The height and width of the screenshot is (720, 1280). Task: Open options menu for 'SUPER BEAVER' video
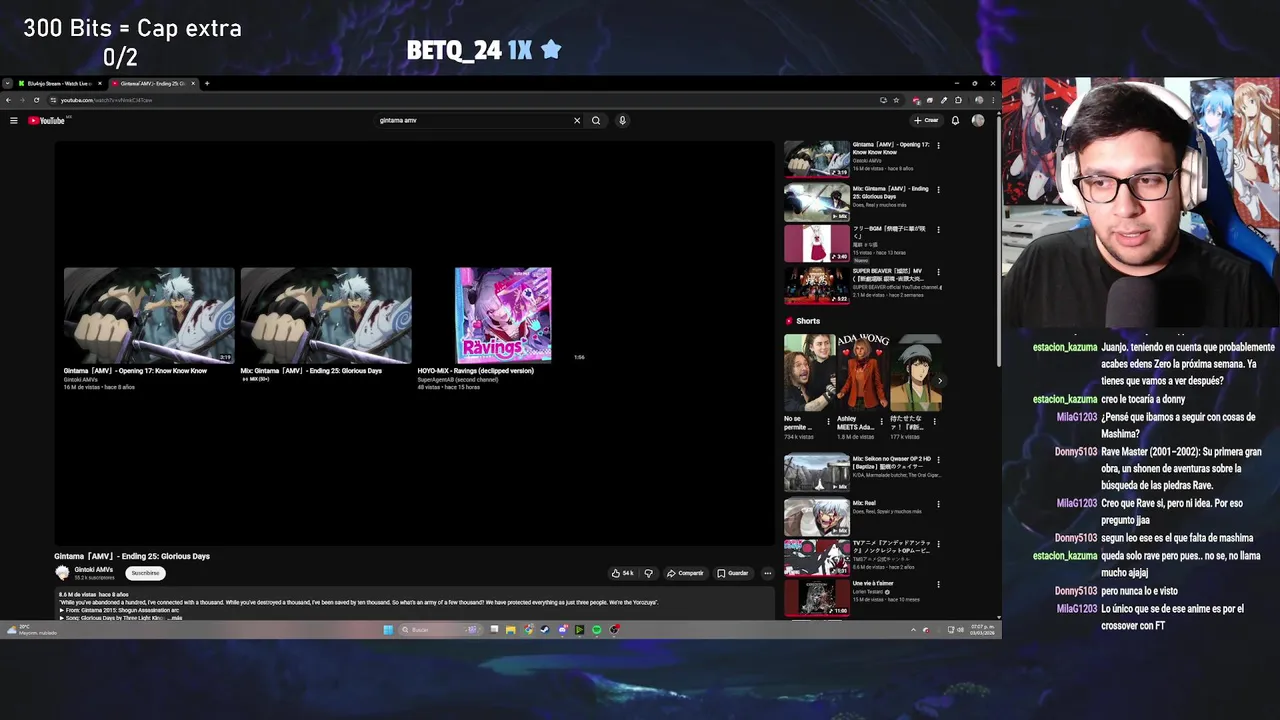coord(938,272)
